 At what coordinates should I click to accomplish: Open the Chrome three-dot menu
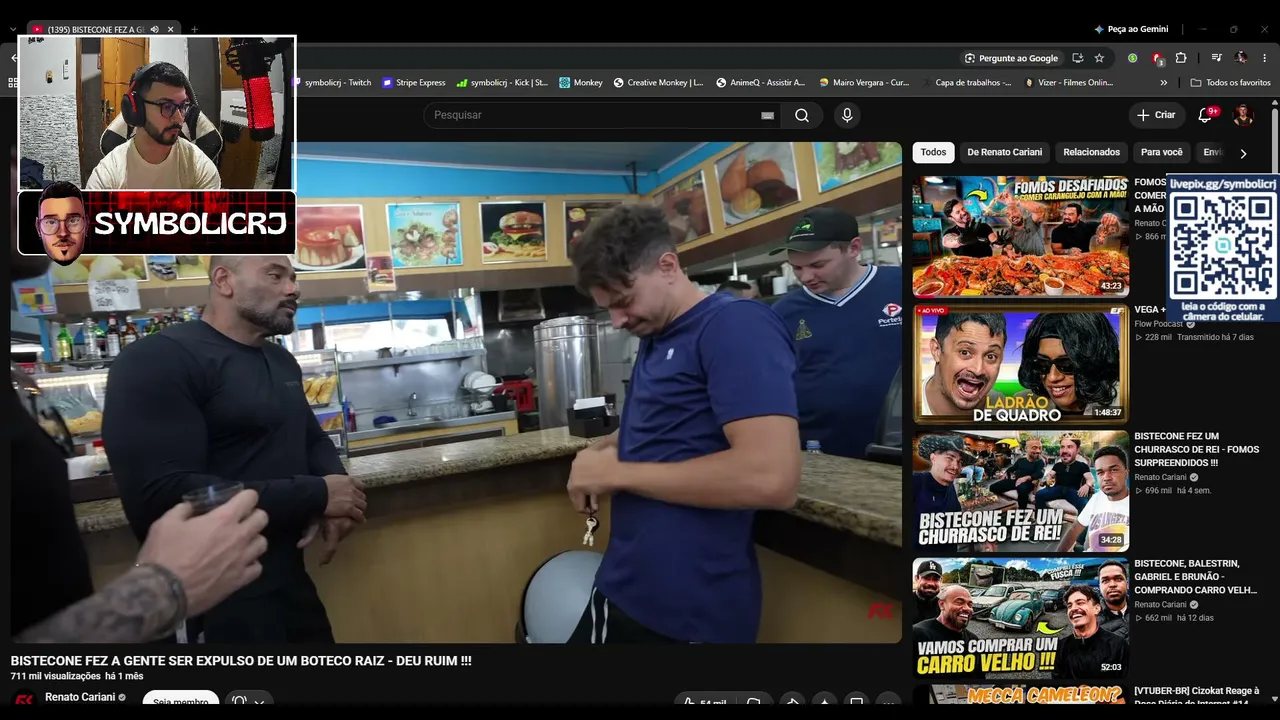[x=1265, y=58]
